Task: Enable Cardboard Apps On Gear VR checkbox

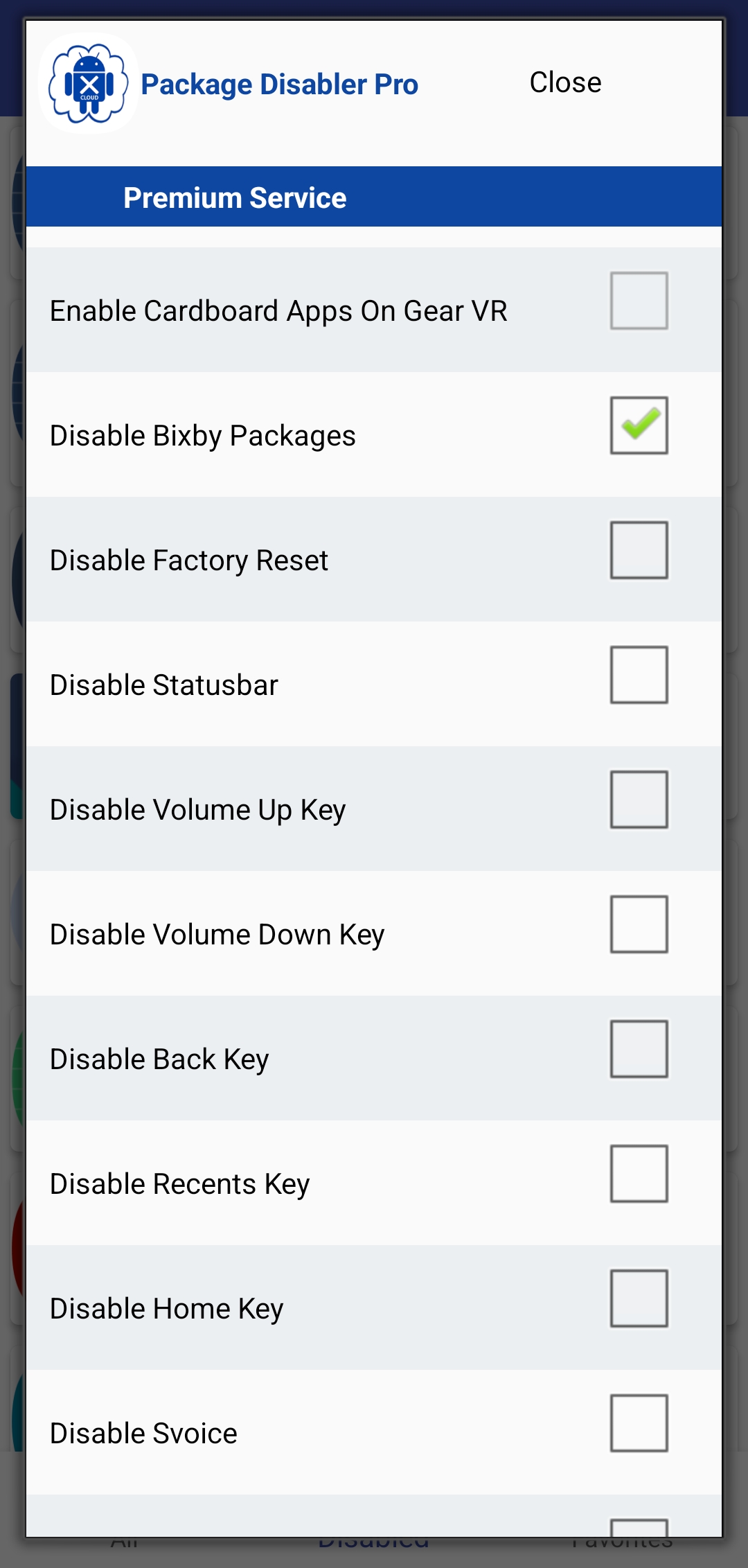Action: pos(639,301)
